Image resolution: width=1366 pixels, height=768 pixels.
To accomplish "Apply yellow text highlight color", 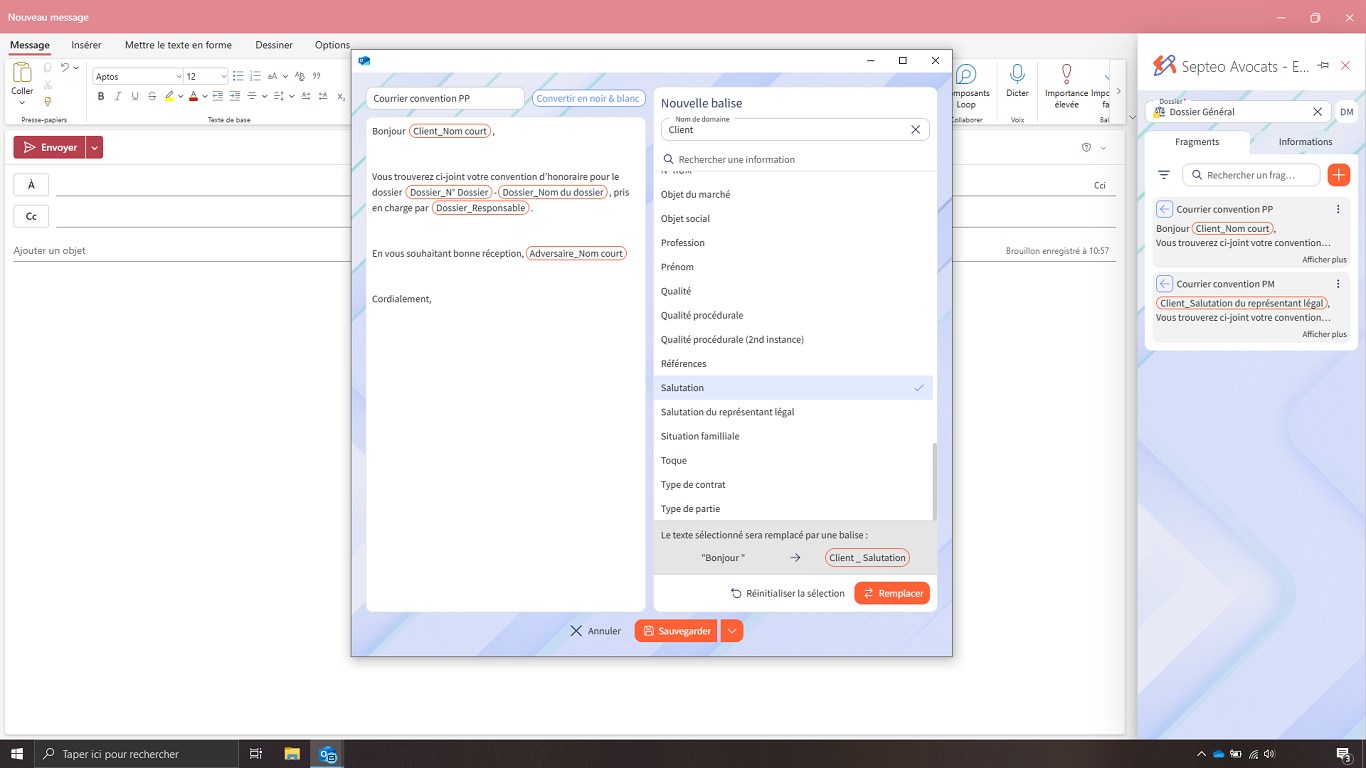I will (x=169, y=96).
